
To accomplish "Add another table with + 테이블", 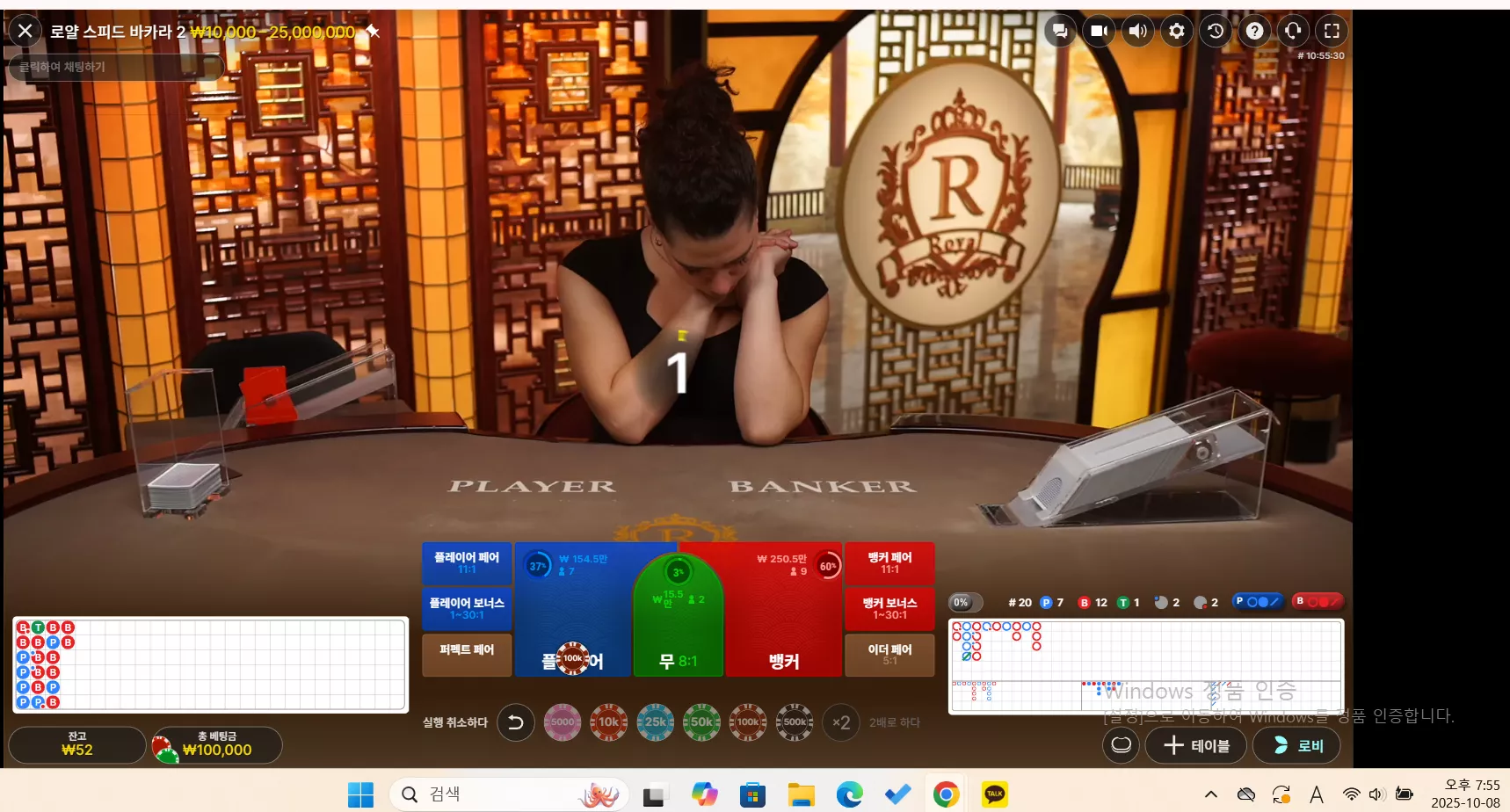I will click(1196, 745).
